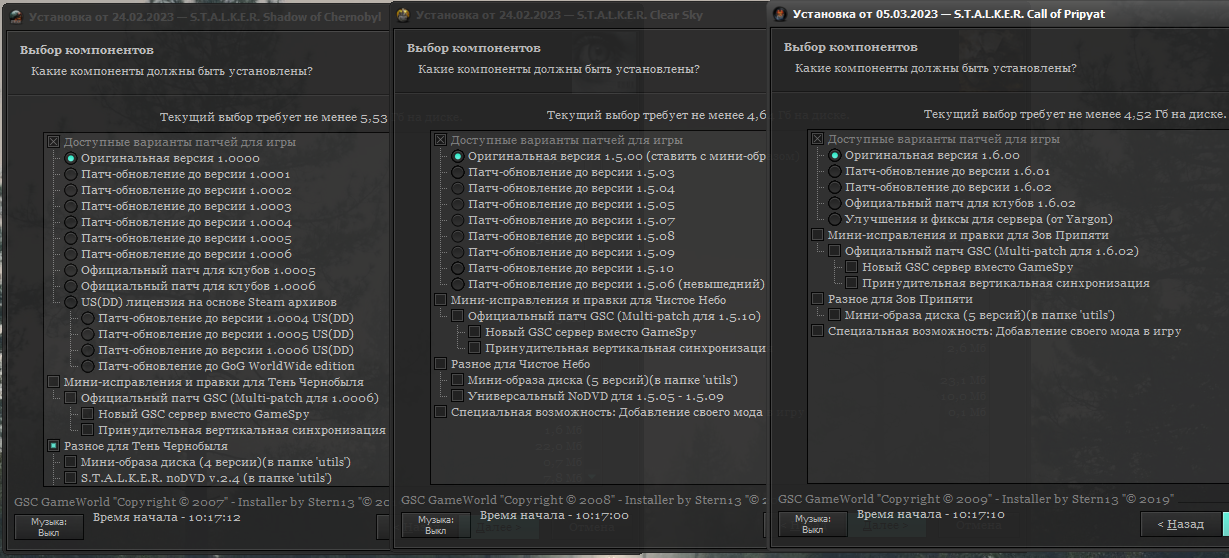Screen dimensions: 1229x558
Task: Toggle music button in Clear Sky installer
Action: click(x=435, y=524)
